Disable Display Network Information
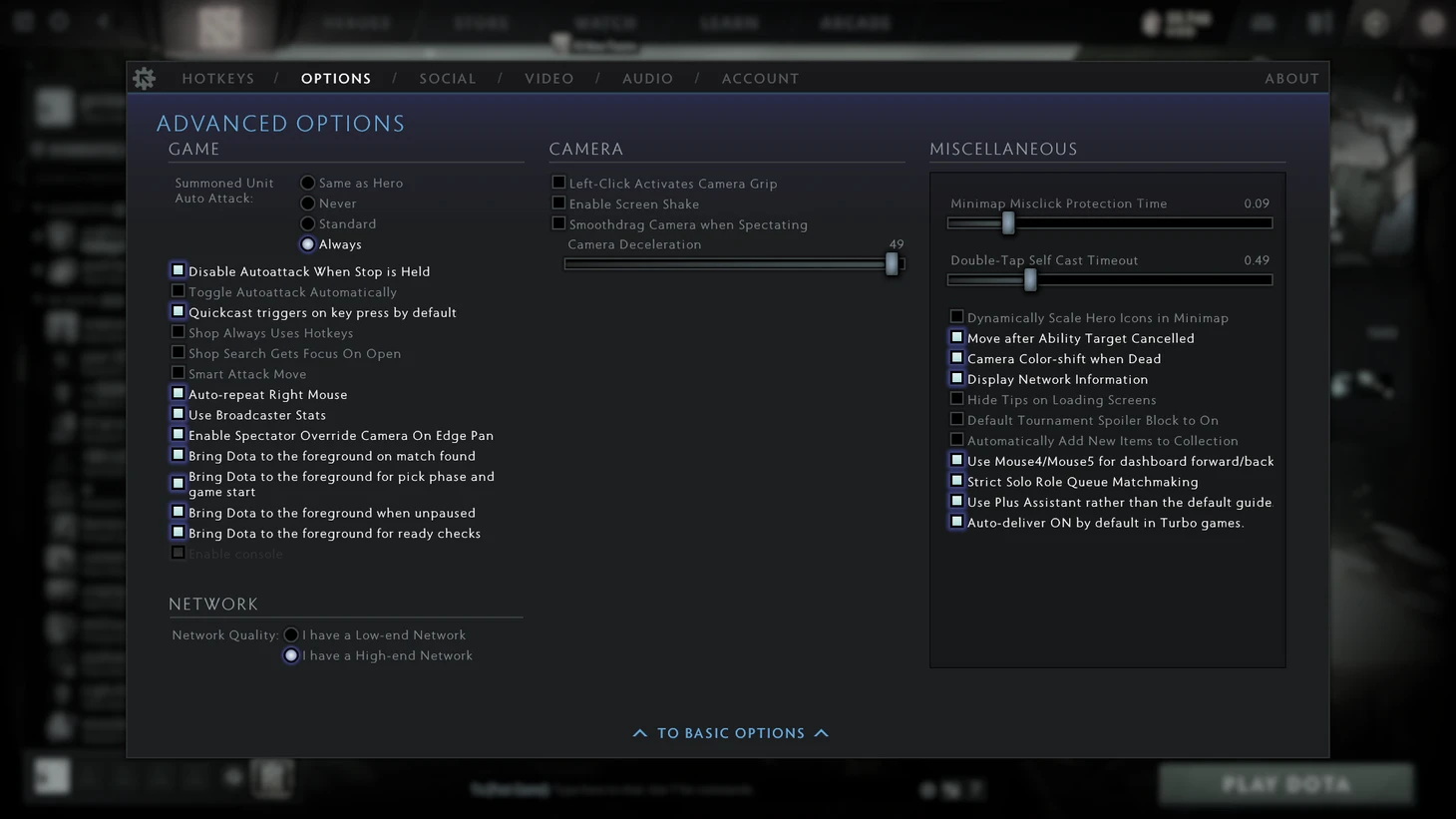Image resolution: width=1456 pixels, height=819 pixels. tap(956, 378)
